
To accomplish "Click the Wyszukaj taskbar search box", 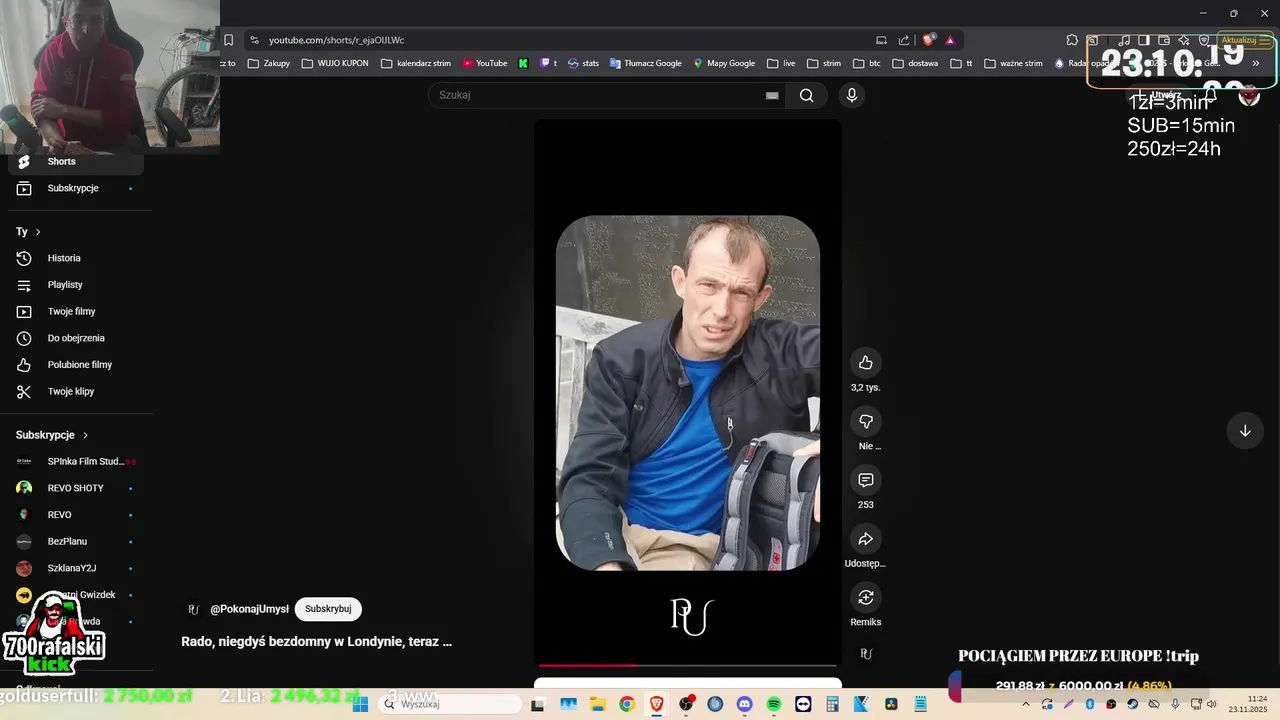I will [x=450, y=704].
